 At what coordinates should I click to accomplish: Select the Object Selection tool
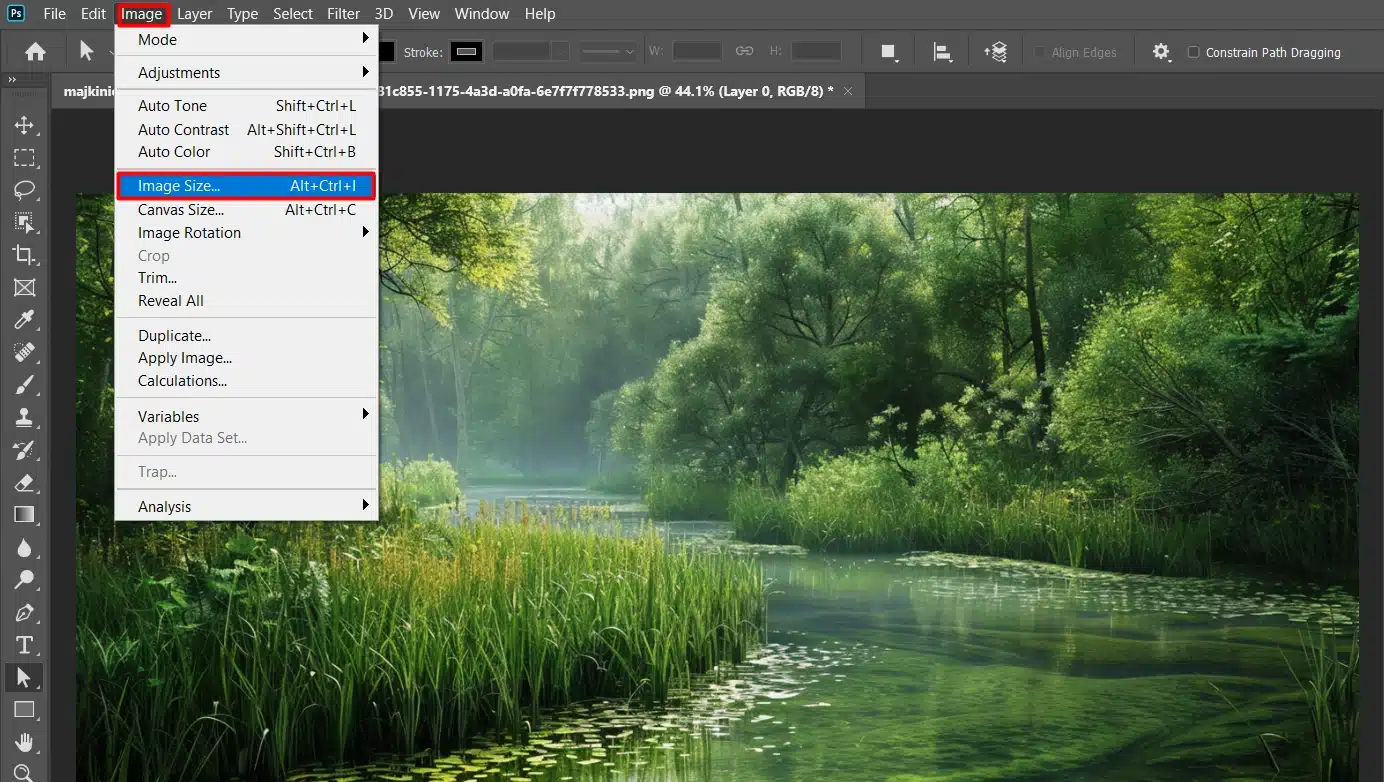[x=24, y=222]
